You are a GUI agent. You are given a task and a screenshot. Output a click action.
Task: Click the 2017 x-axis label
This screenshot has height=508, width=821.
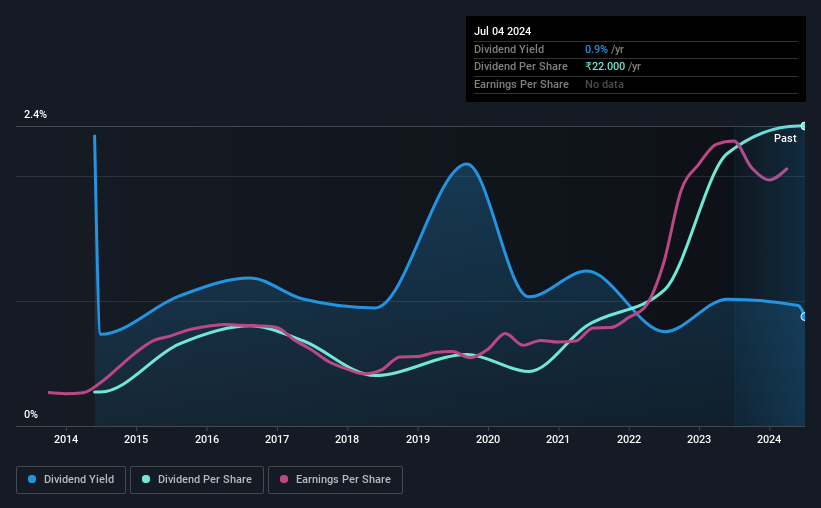click(x=277, y=439)
